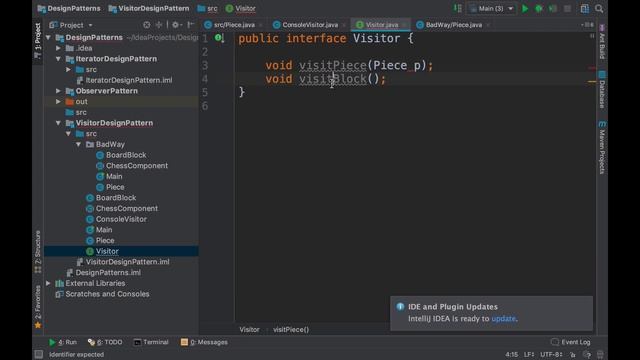Screen dimensions: 640x360
Task: Switch to the ConsoleVisitor.java tab
Action: coord(310,25)
